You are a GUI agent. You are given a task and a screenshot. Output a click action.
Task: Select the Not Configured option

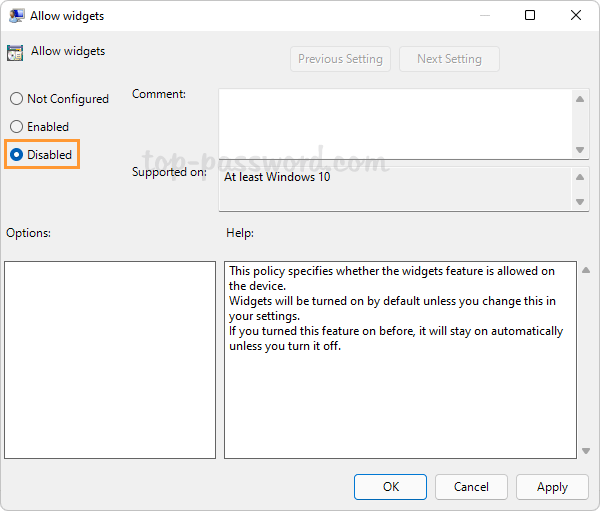point(17,99)
